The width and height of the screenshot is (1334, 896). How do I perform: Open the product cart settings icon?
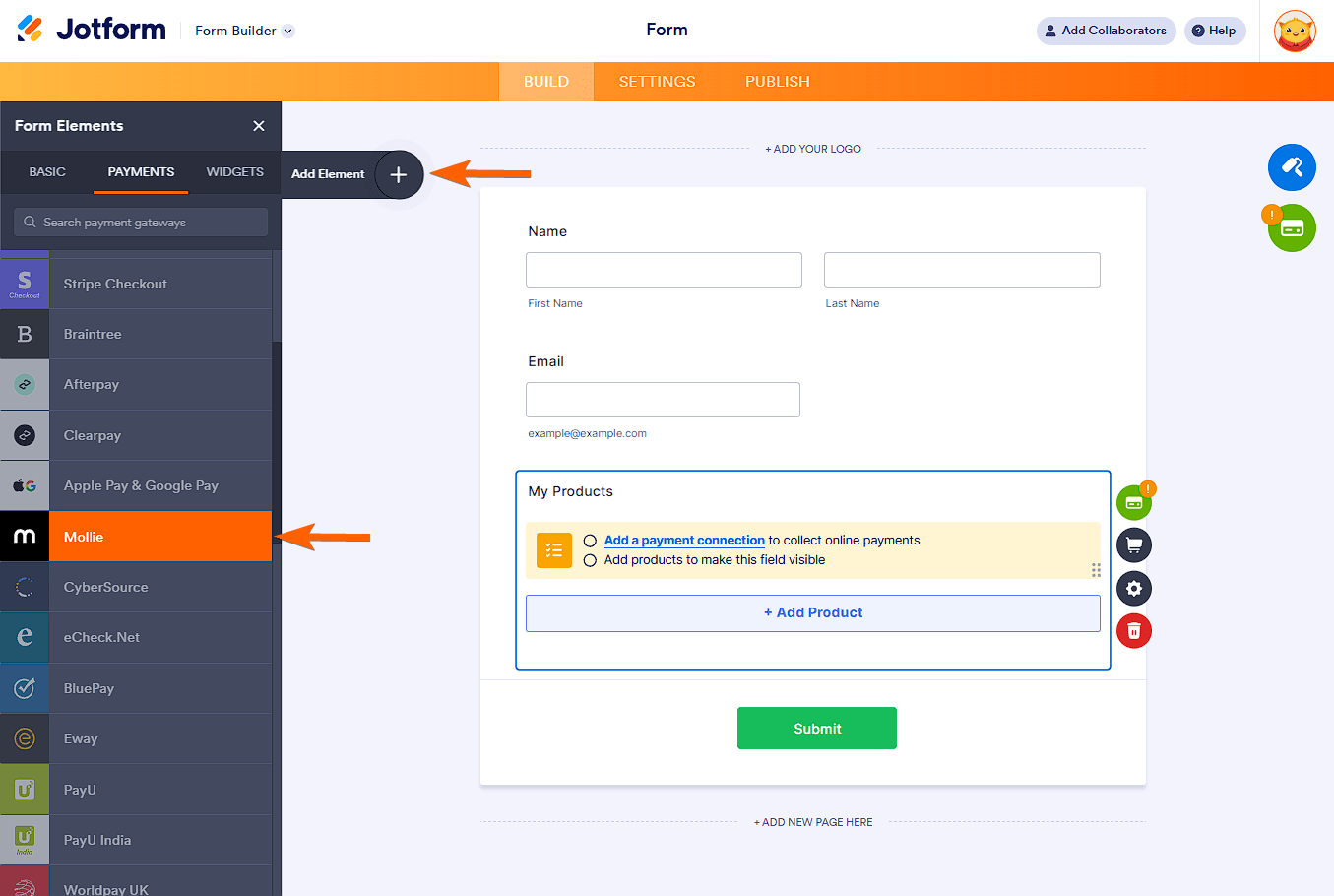coord(1134,545)
